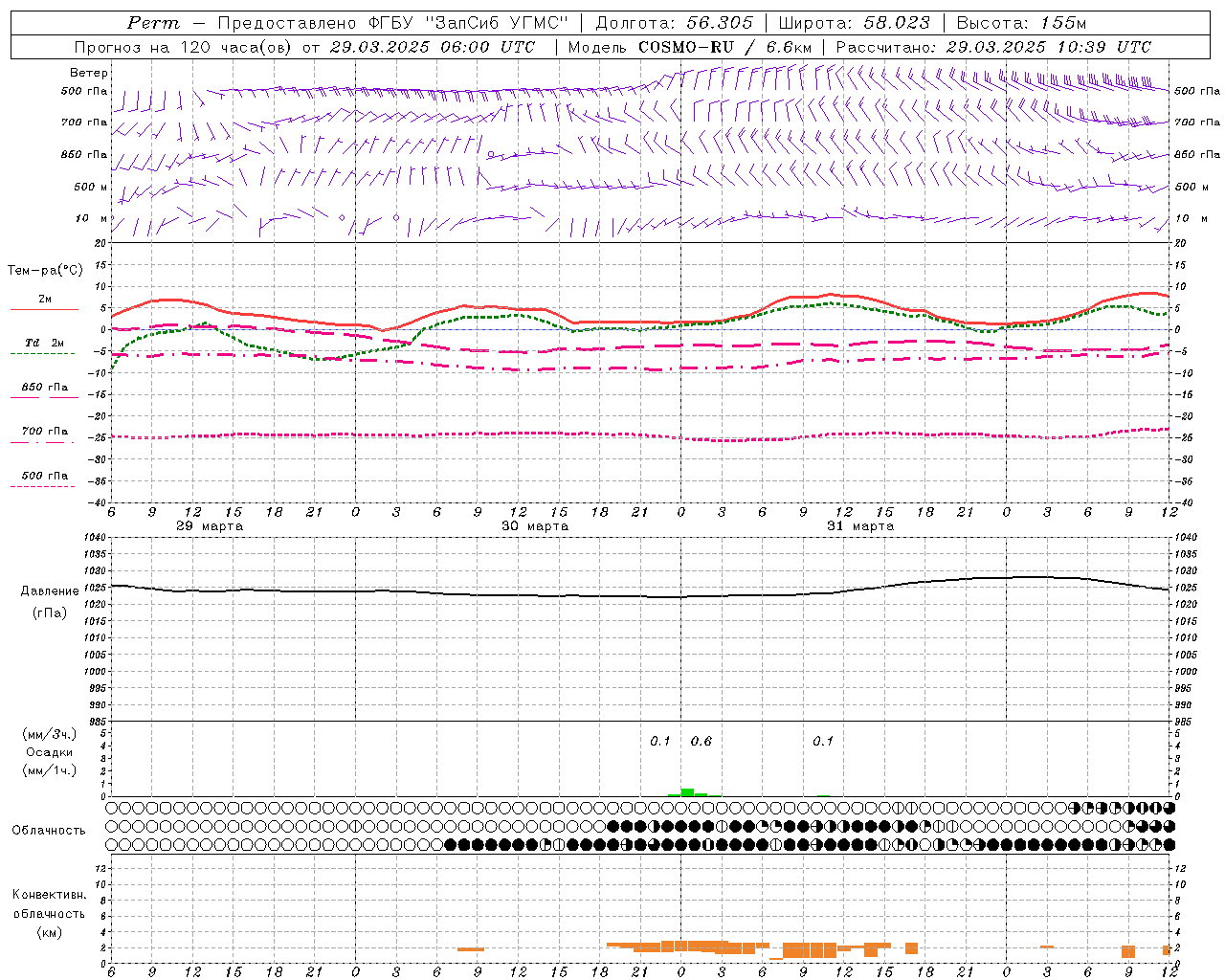Select the 'Высота: 155м' elevation text
Image resolution: width=1225 pixels, height=980 pixels.
1021,23
